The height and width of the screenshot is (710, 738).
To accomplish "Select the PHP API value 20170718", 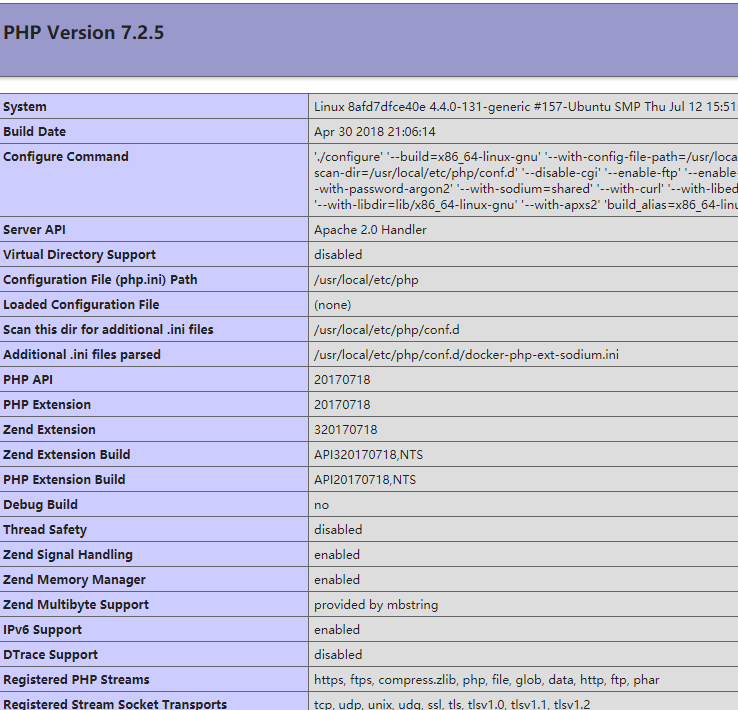I will [x=342, y=380].
